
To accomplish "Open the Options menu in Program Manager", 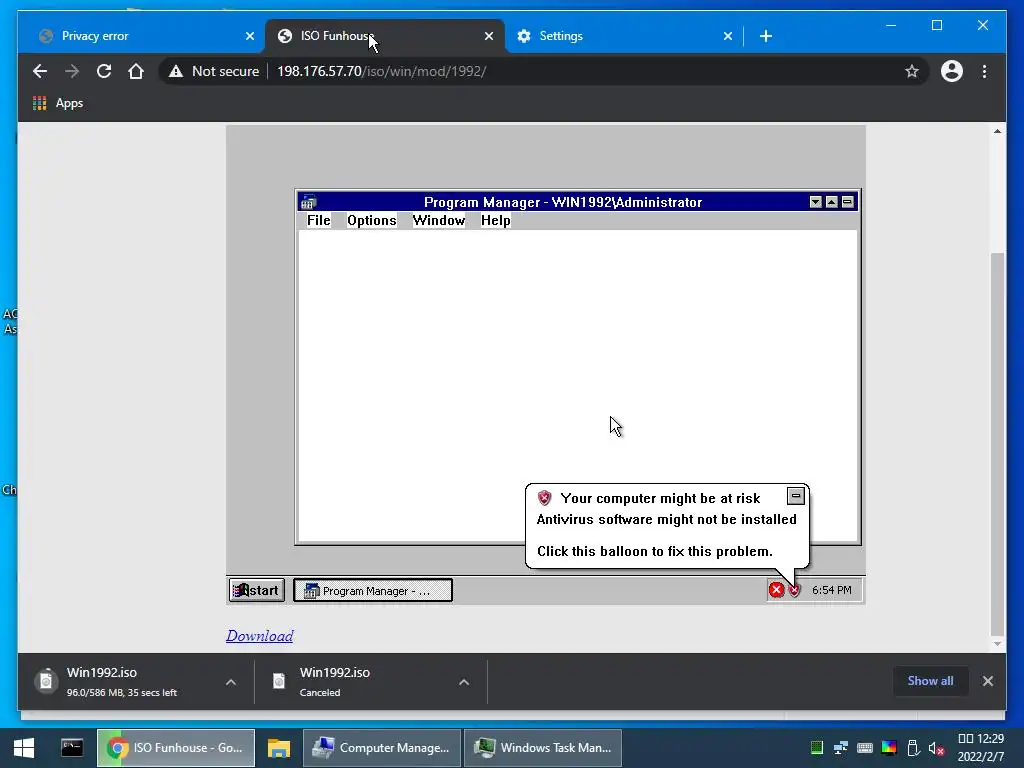I will pyautogui.click(x=372, y=221).
